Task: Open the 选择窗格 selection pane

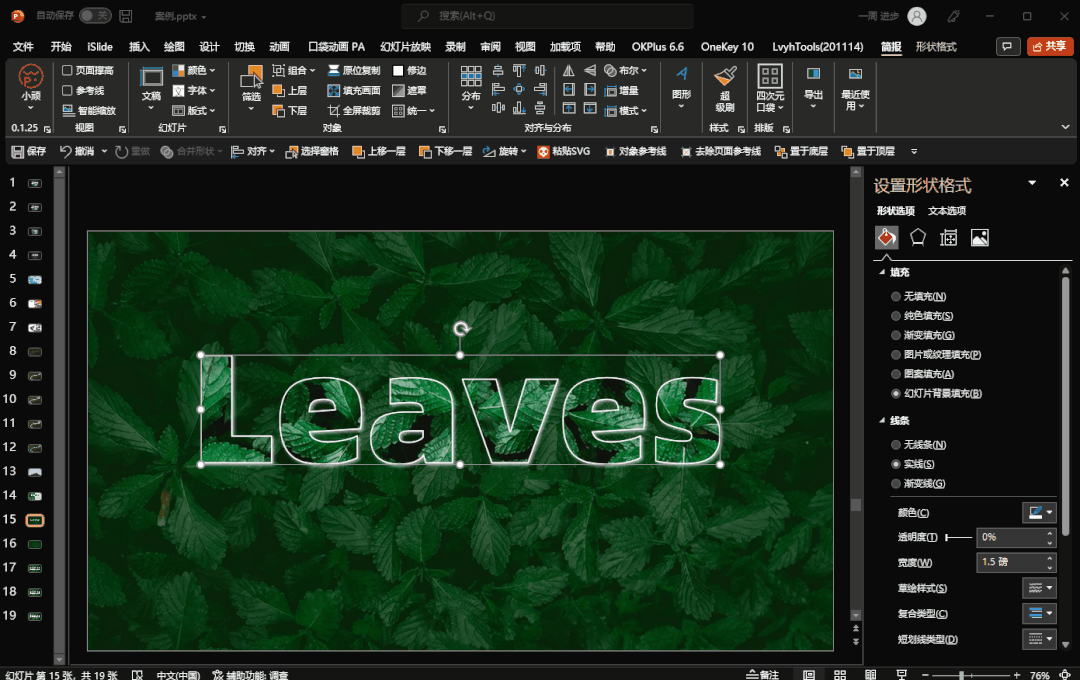Action: click(312, 152)
